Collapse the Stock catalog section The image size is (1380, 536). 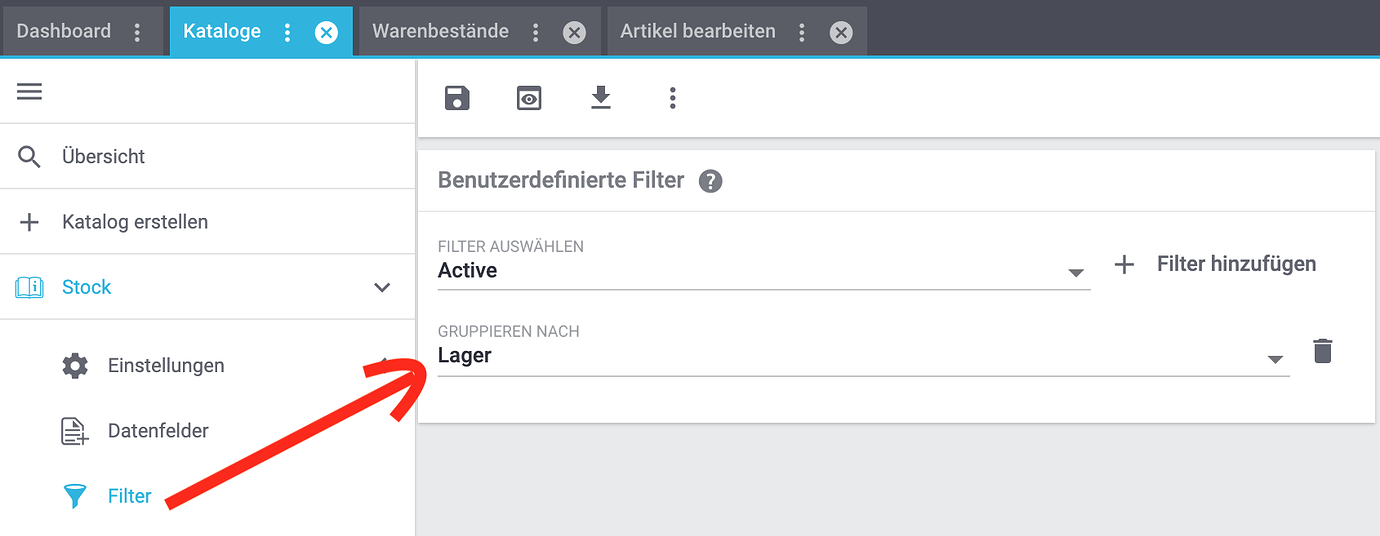[382, 288]
